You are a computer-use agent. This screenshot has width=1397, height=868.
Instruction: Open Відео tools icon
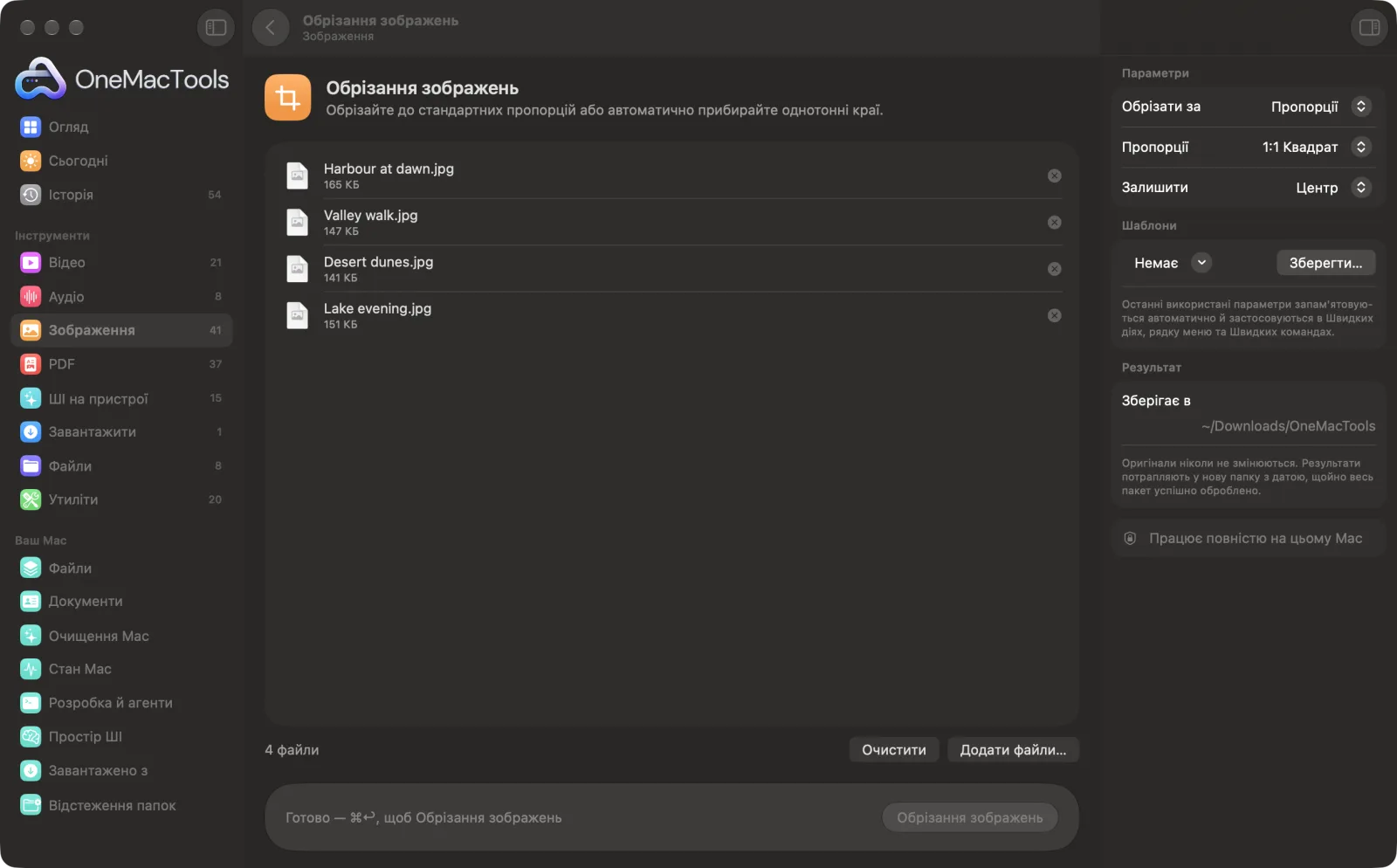[x=31, y=262]
